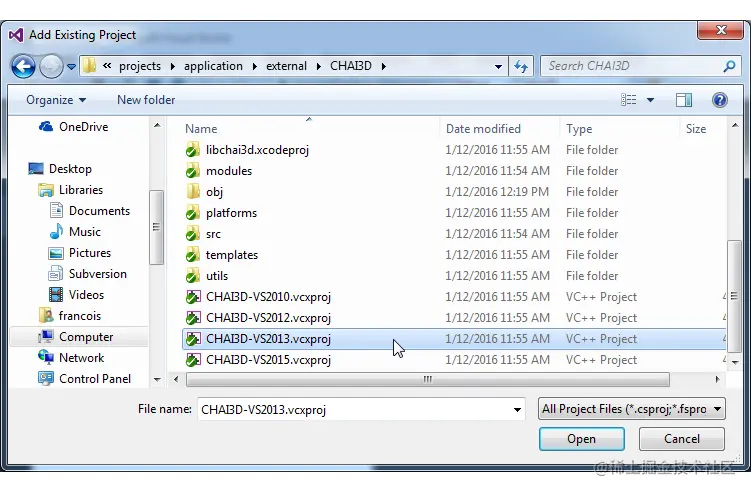The width and height of the screenshot is (751, 492).
Task: Select the obj folder icon
Action: click(193, 192)
